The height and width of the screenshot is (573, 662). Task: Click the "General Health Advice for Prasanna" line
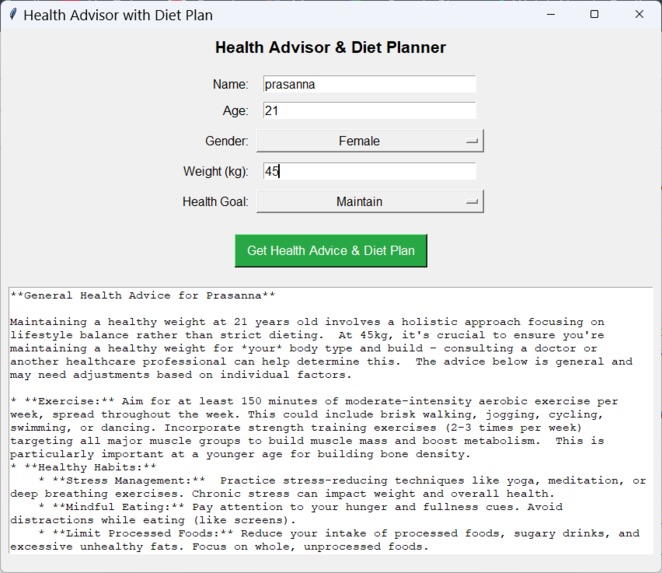143,296
